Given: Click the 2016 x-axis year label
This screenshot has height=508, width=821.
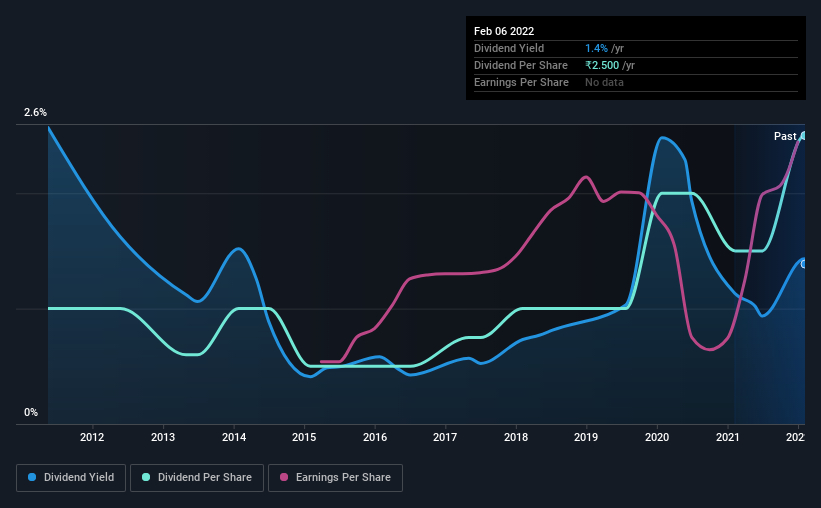Looking at the screenshot, I should [x=375, y=437].
